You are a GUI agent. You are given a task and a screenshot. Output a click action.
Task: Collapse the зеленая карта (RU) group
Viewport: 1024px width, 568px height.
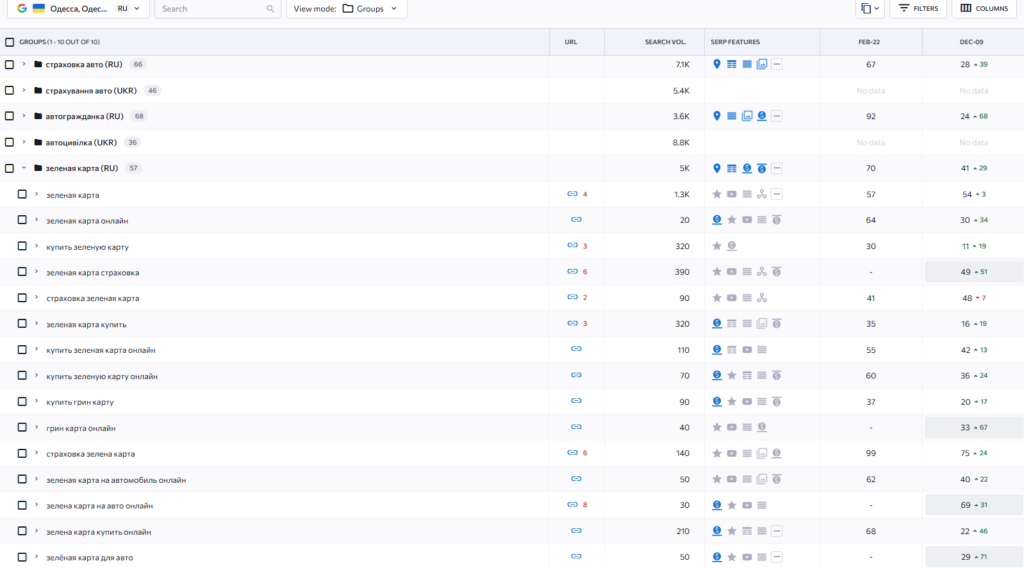pos(24,168)
